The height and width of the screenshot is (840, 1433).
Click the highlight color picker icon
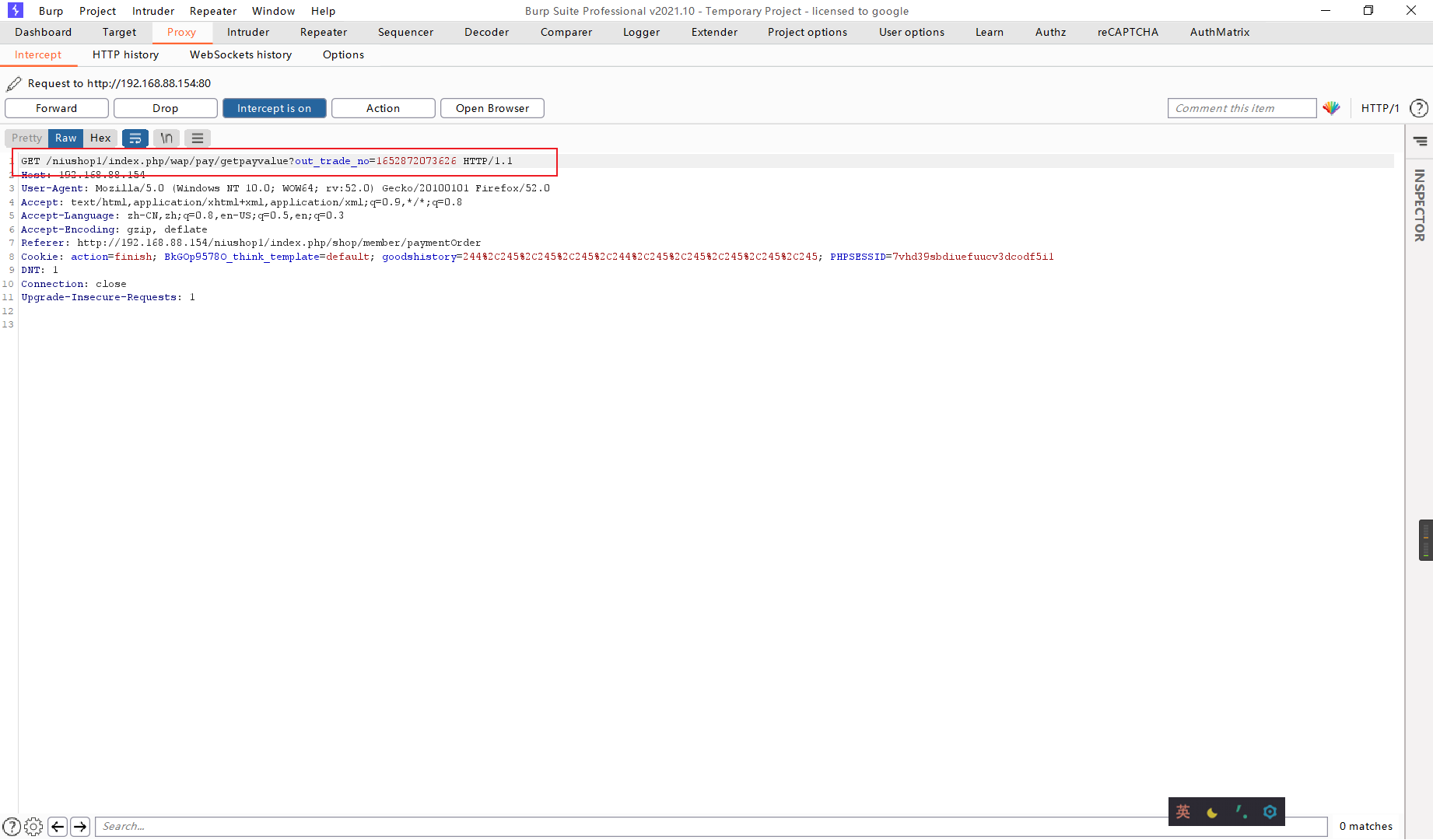(x=1331, y=108)
